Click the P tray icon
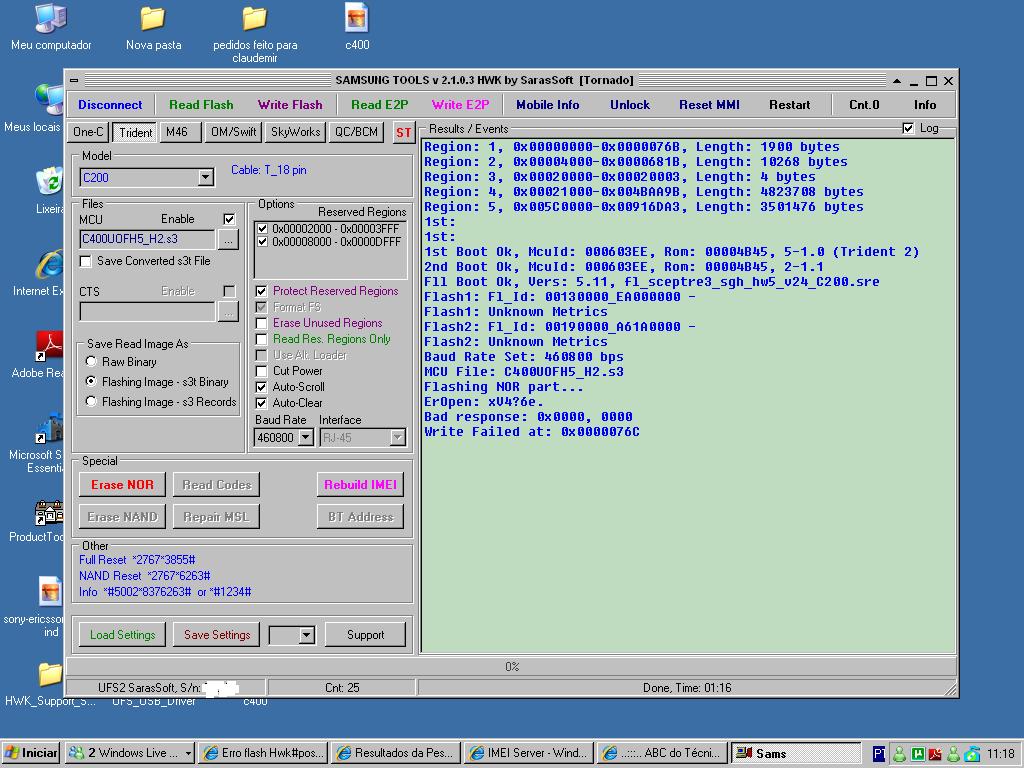This screenshot has width=1024, height=768. tap(879, 754)
